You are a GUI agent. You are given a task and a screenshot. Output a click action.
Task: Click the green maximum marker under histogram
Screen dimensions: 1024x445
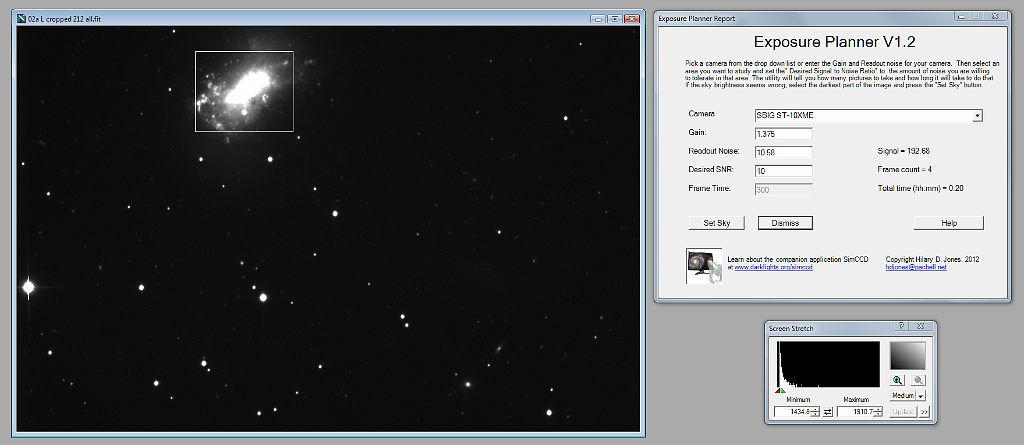pos(782,391)
